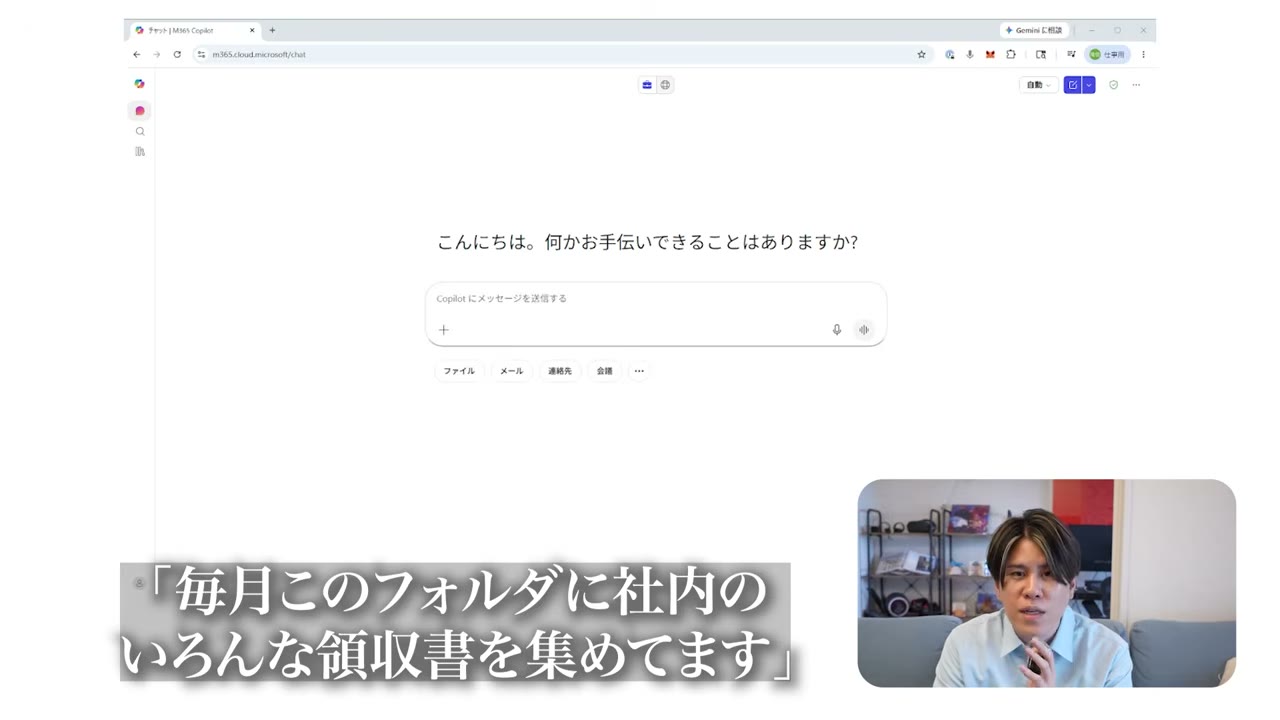
Task: Start voice chat with waveform icon
Action: point(864,329)
